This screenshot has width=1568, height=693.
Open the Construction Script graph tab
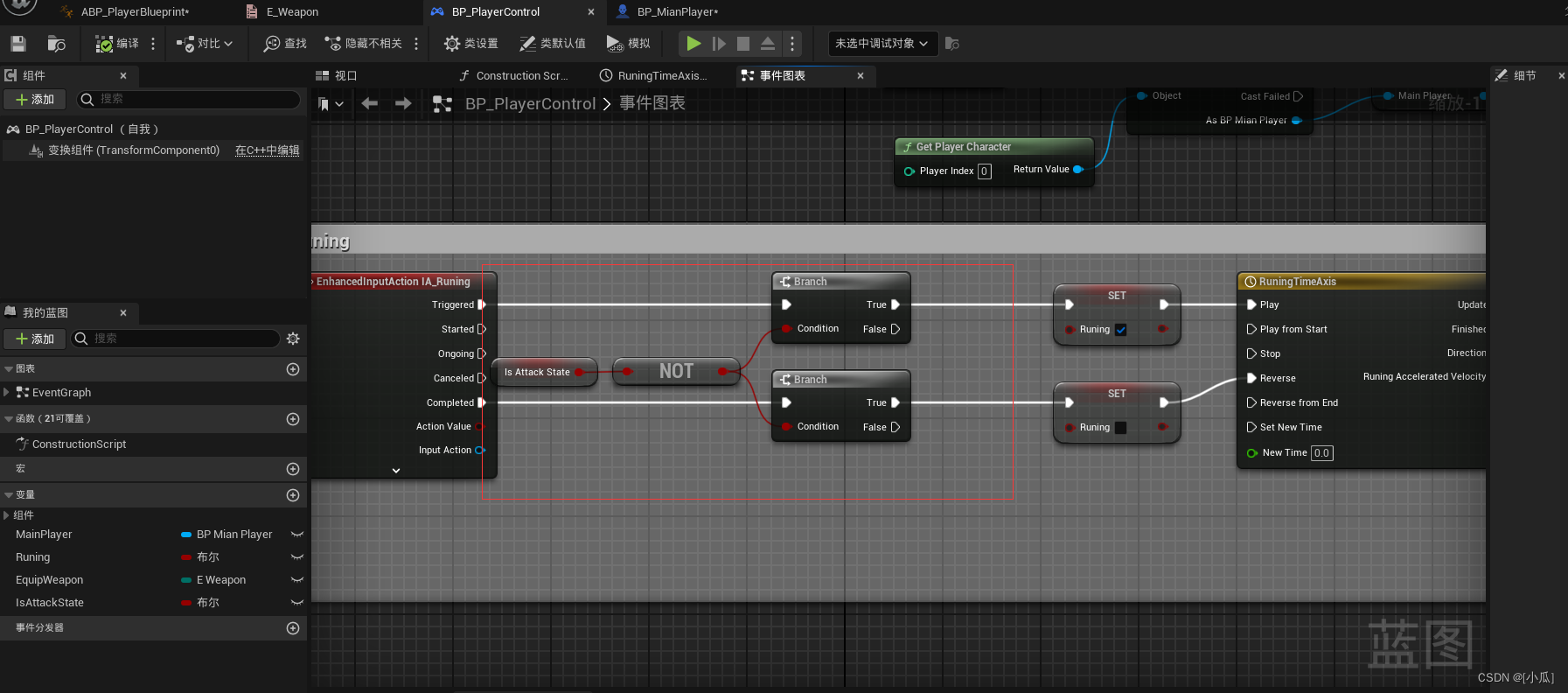[x=514, y=76]
